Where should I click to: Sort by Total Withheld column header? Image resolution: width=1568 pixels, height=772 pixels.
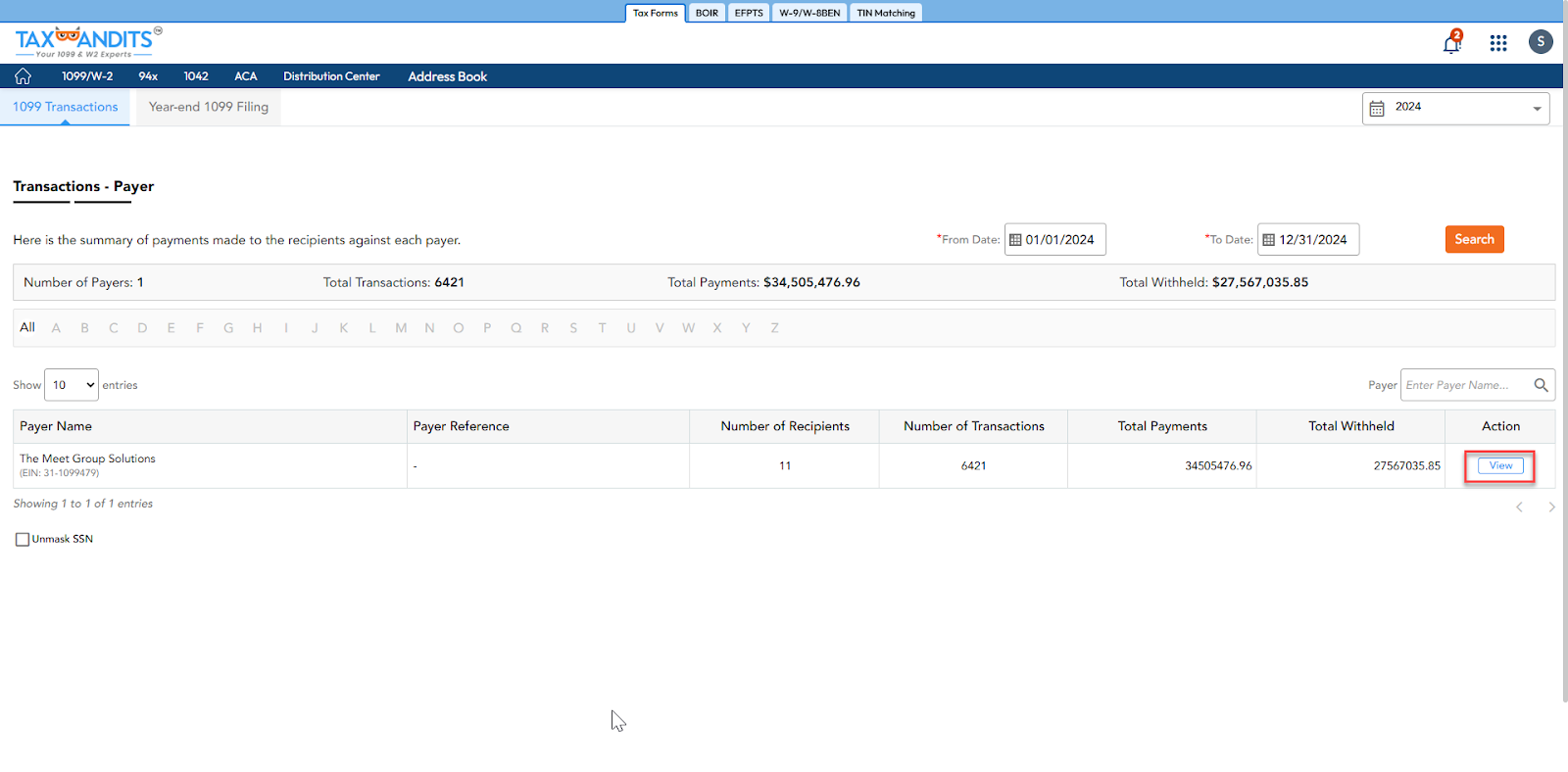(x=1350, y=426)
